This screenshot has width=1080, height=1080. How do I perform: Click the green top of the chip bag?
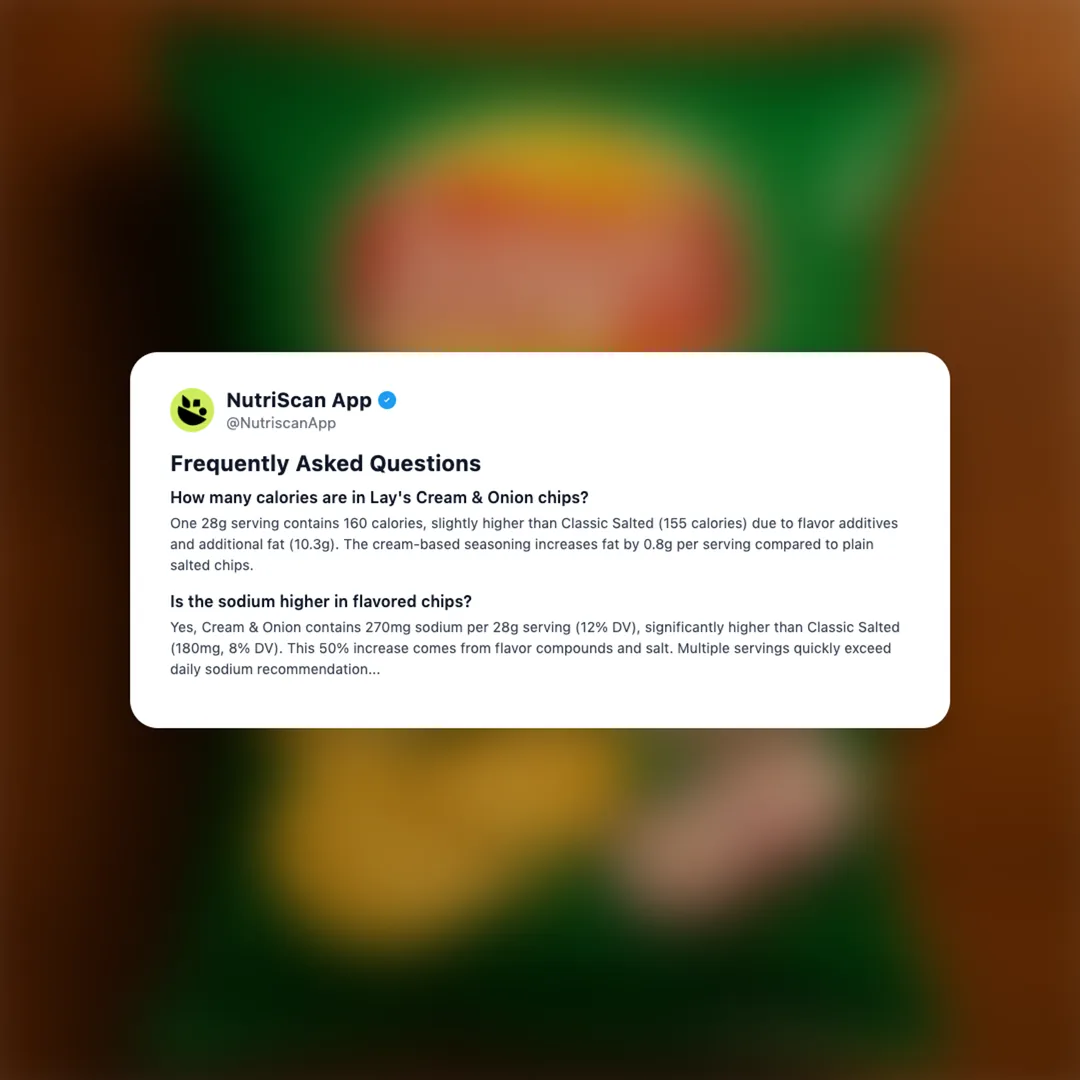coord(544,76)
